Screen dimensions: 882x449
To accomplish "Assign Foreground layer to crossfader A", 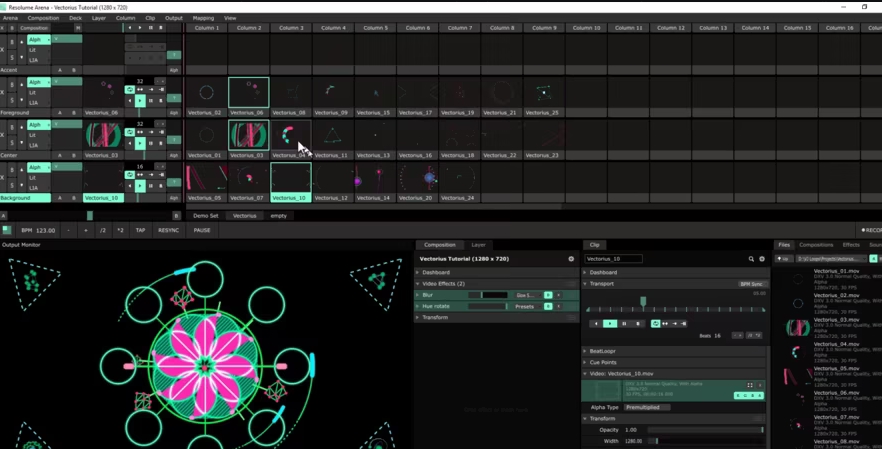I will pos(60,113).
